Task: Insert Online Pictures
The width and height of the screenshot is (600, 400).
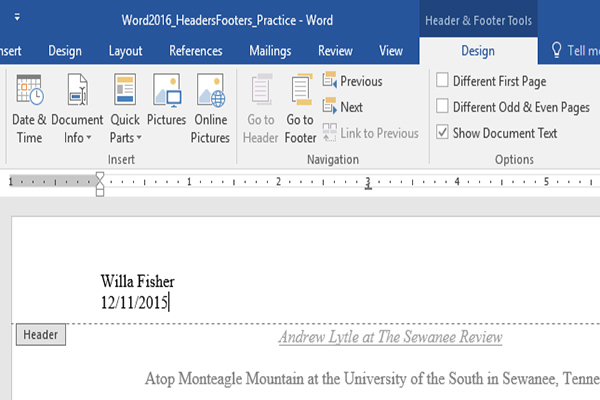Action: pos(210,109)
